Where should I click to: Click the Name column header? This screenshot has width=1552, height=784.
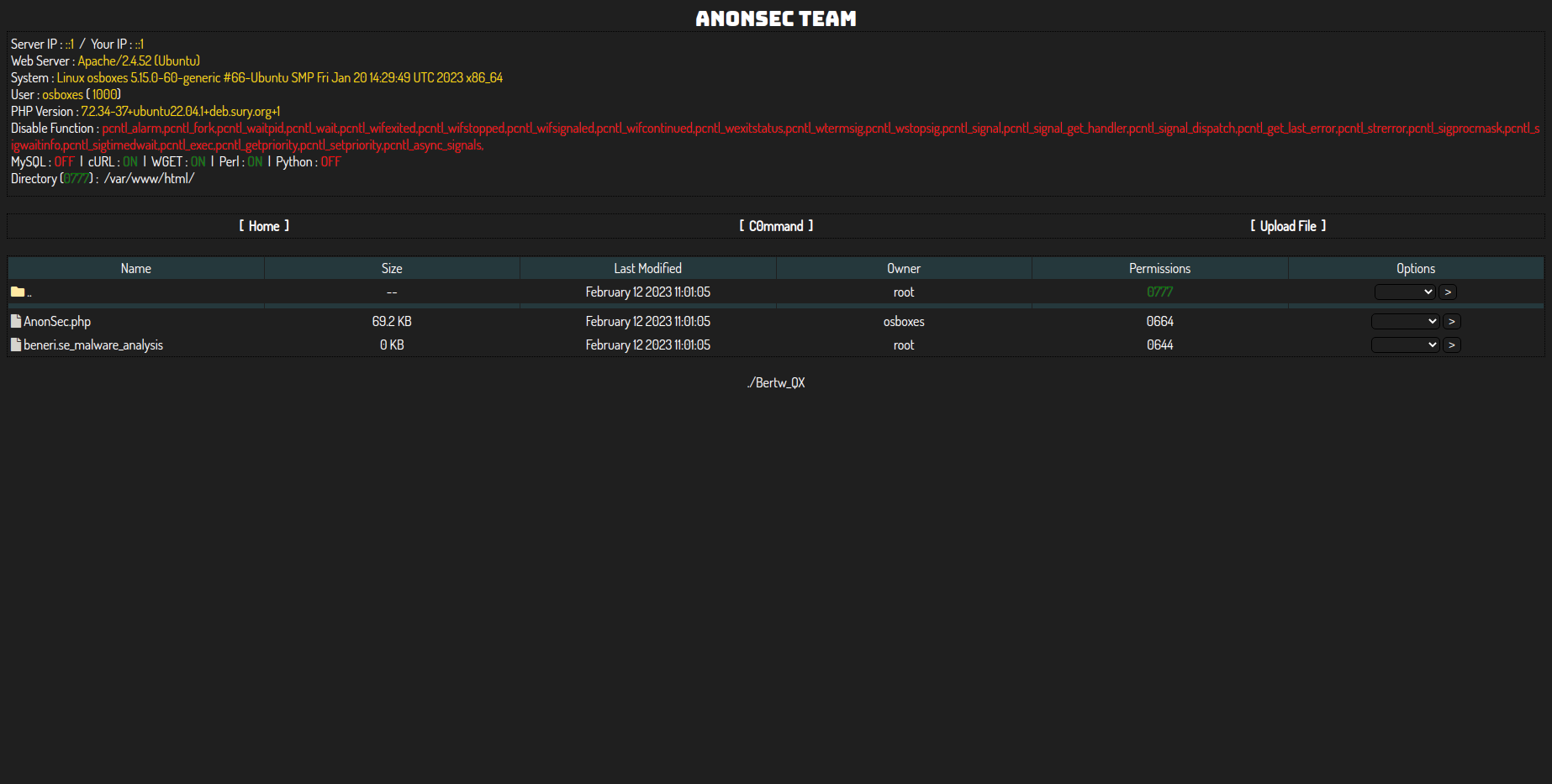pyautogui.click(x=136, y=268)
